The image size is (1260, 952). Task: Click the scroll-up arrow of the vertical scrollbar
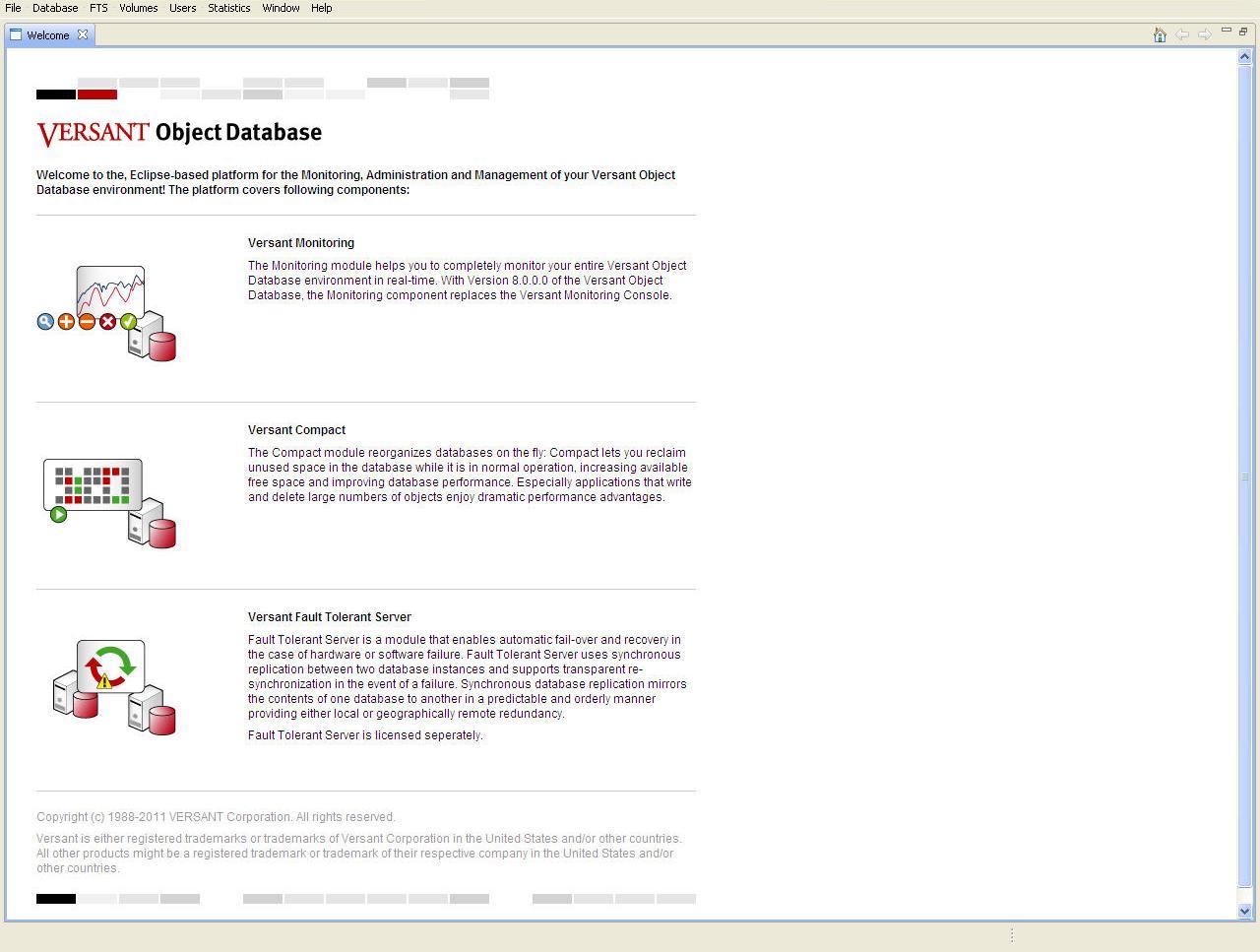[x=1244, y=57]
